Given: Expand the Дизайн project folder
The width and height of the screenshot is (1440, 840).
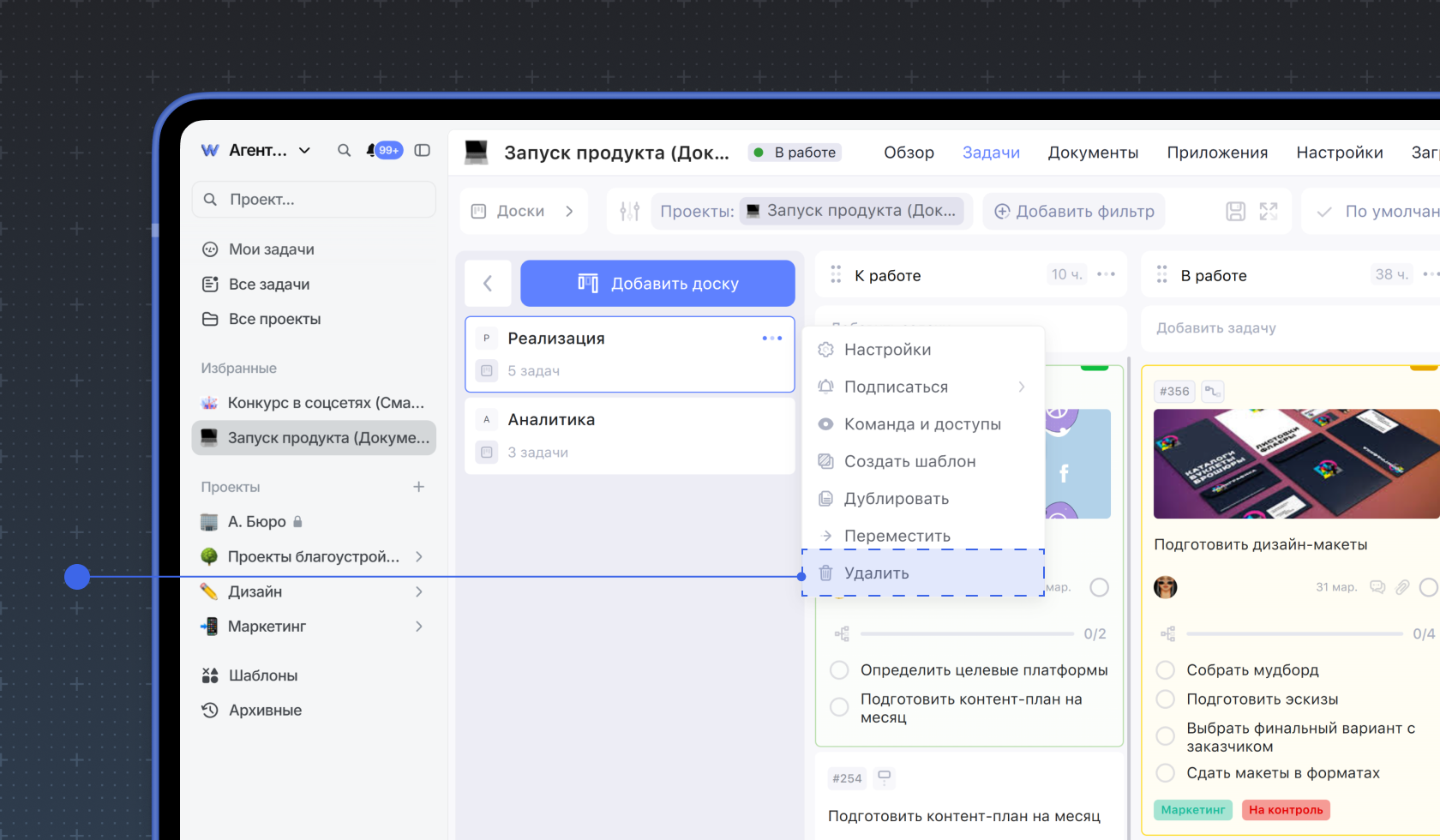Looking at the screenshot, I should point(418,592).
